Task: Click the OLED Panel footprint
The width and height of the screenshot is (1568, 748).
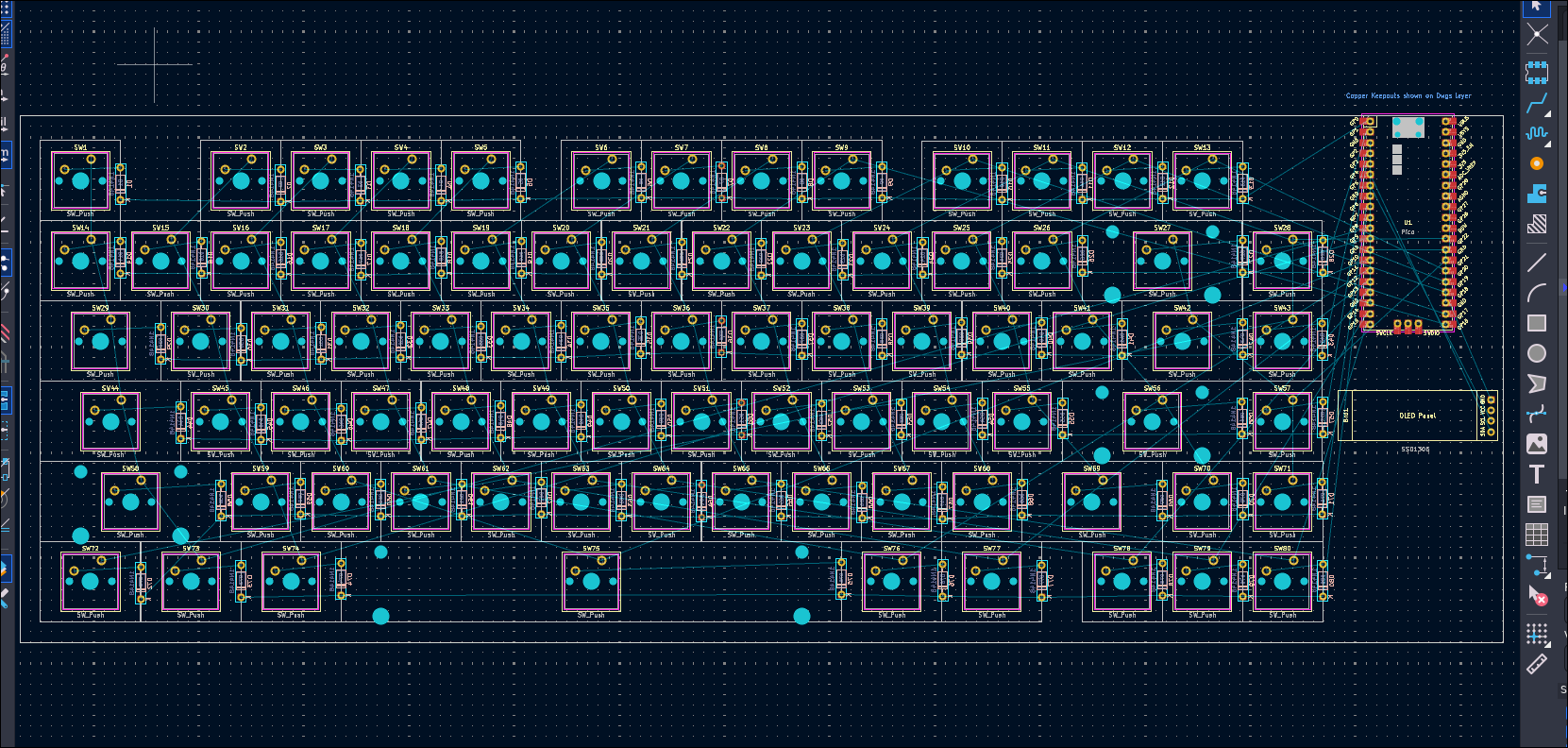Action: pos(1416,416)
